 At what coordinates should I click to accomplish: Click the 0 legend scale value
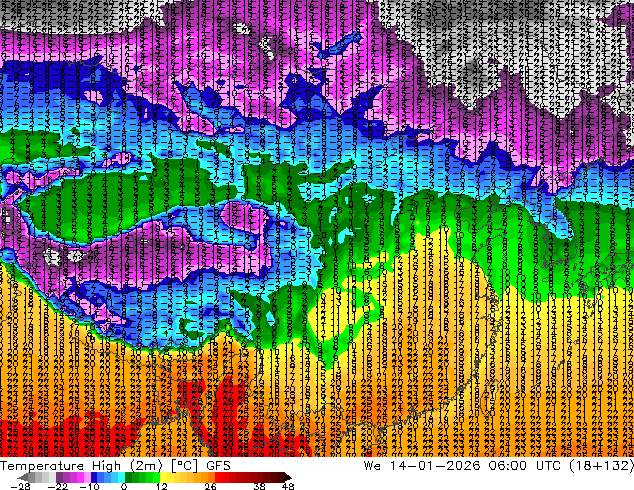coord(124,486)
